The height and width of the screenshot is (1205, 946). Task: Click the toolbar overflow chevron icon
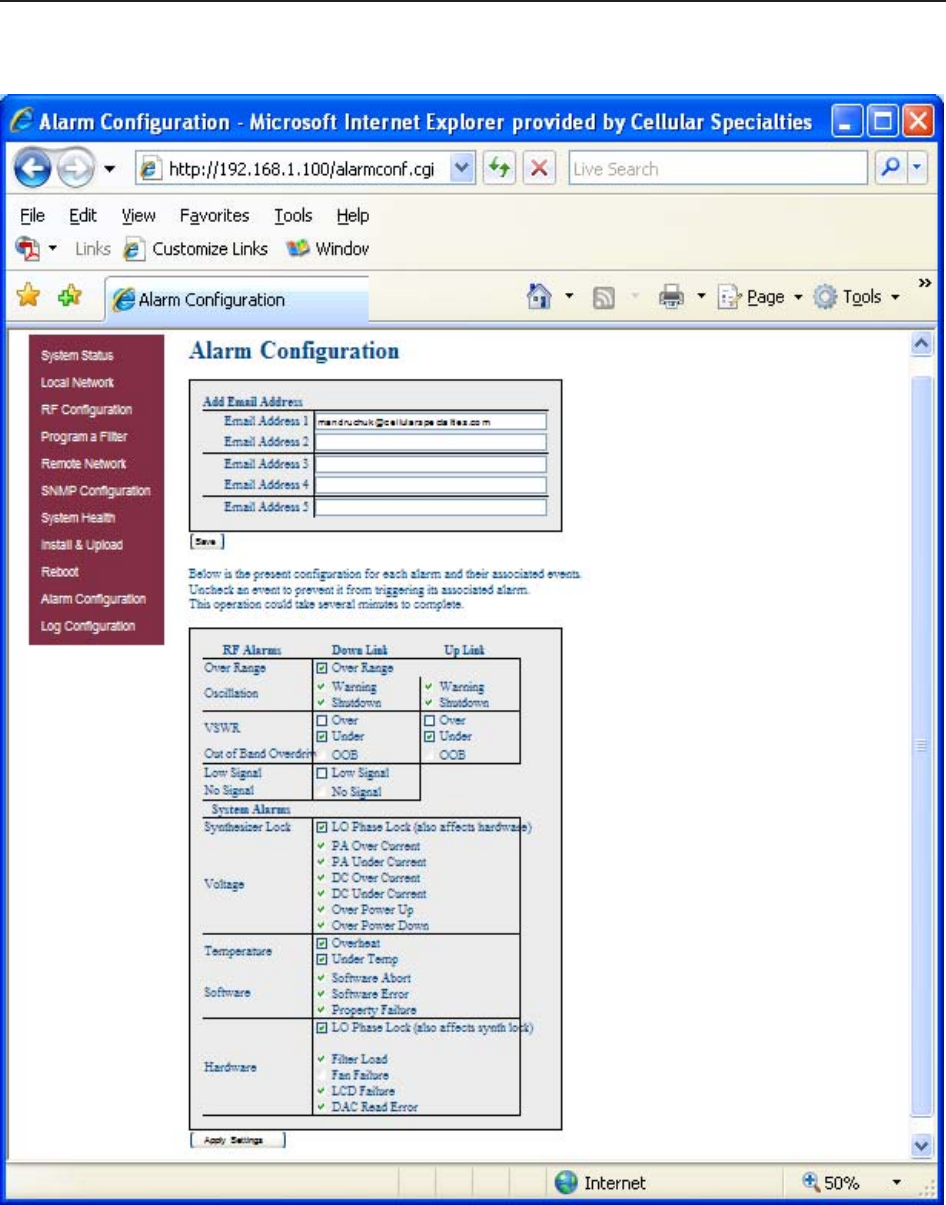(925, 283)
